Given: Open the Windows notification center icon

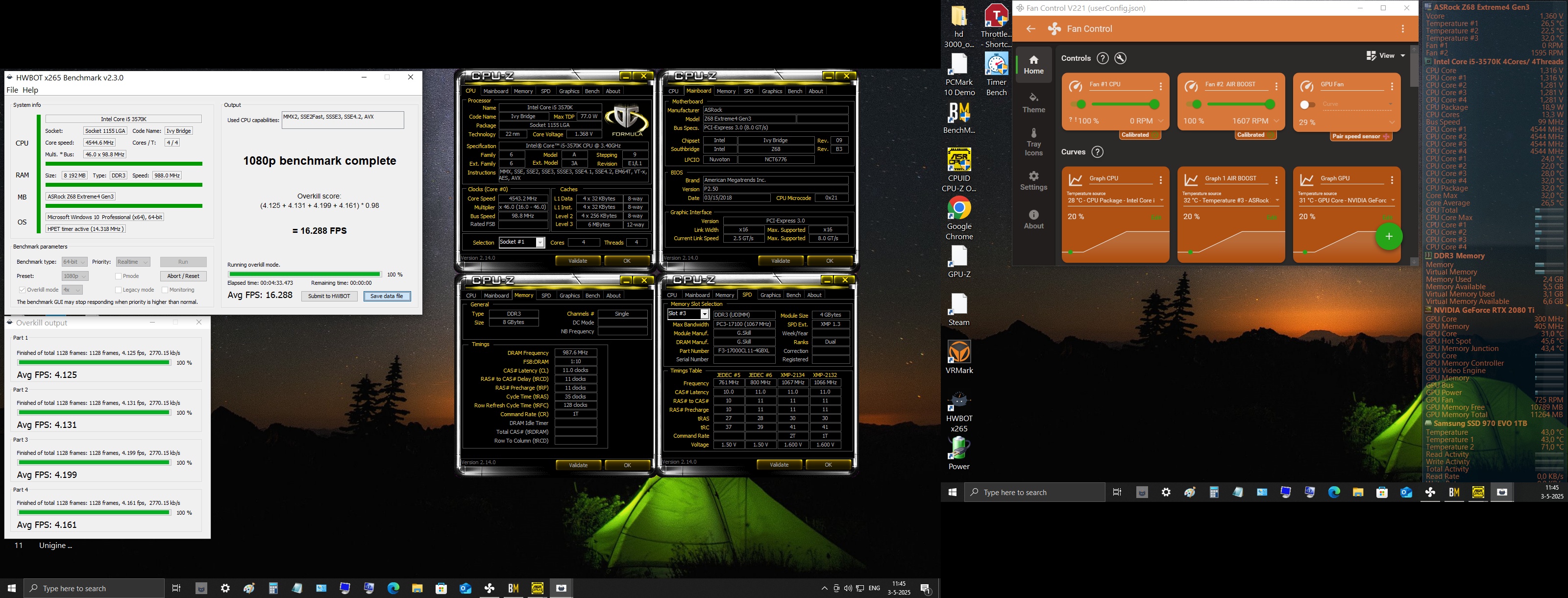Looking at the screenshot, I should 926,588.
